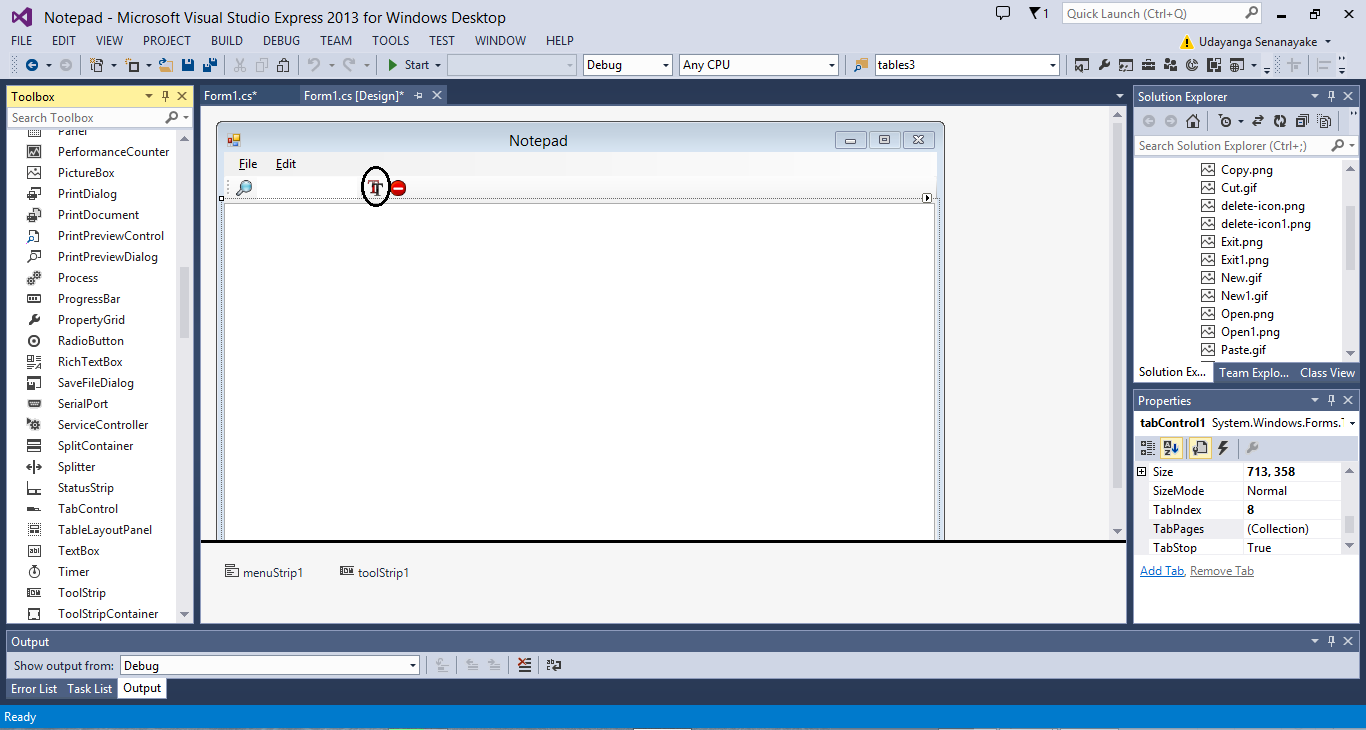
Task: Click the Alphabetical sort icon in Properties
Action: (x=1170, y=448)
